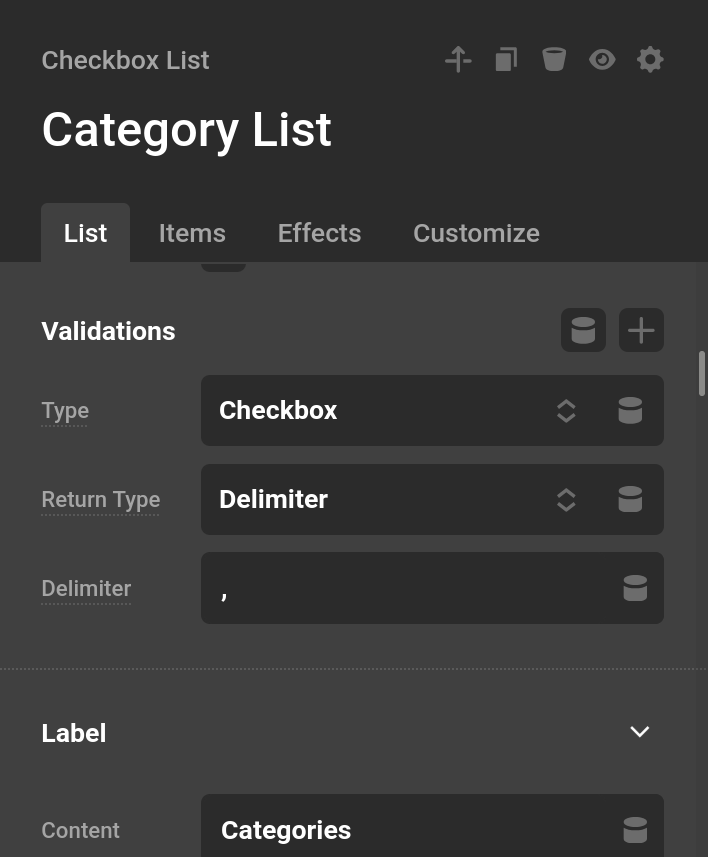Switch to the Items tab

(192, 232)
